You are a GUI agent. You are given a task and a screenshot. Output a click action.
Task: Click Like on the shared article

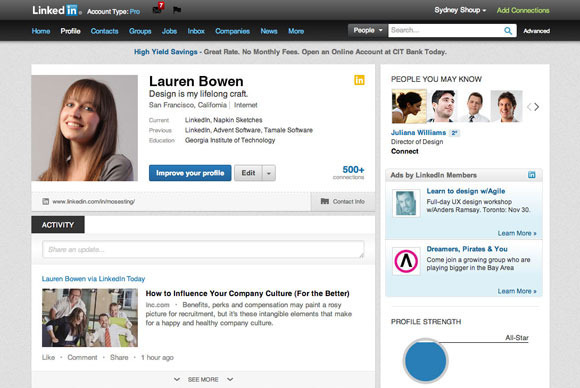(48, 358)
